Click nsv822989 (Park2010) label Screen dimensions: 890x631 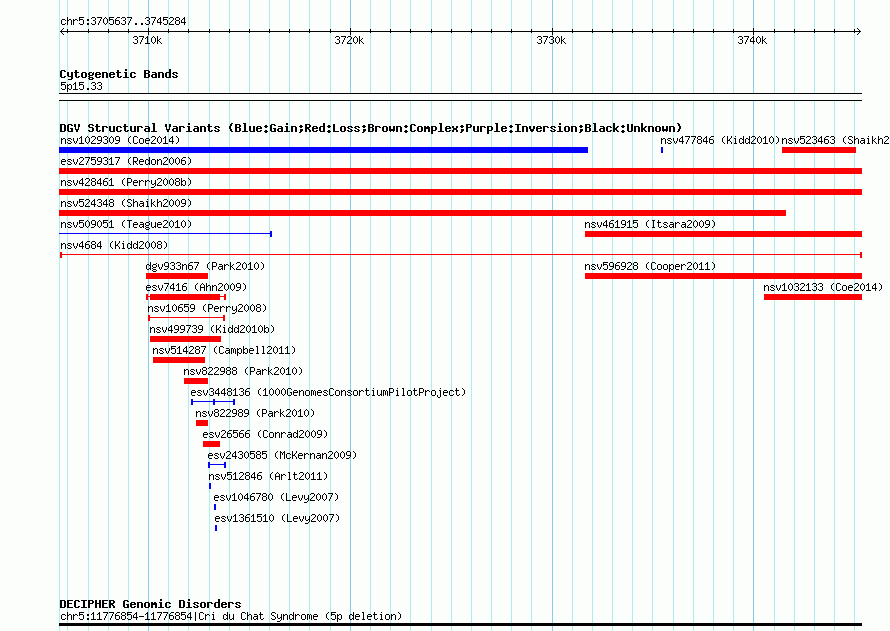click(255, 413)
